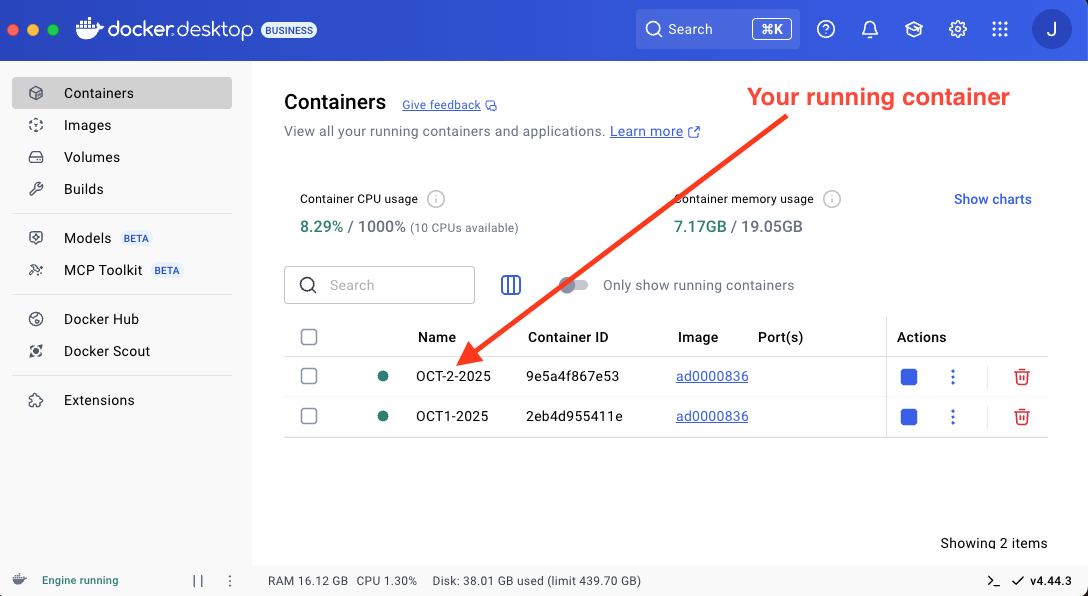Screen dimensions: 1088x596
Task: Open more actions for OCT-2-2025
Action: point(953,377)
